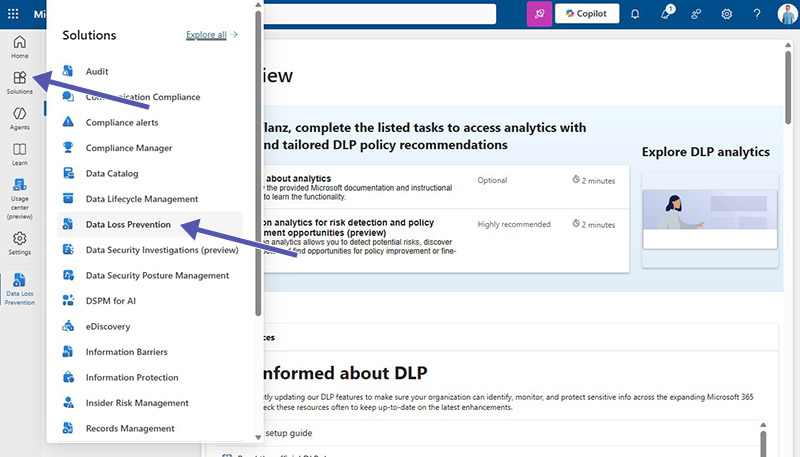Viewport: 800px width, 457px height.
Task: Open the notifications bell icon
Action: (635, 14)
